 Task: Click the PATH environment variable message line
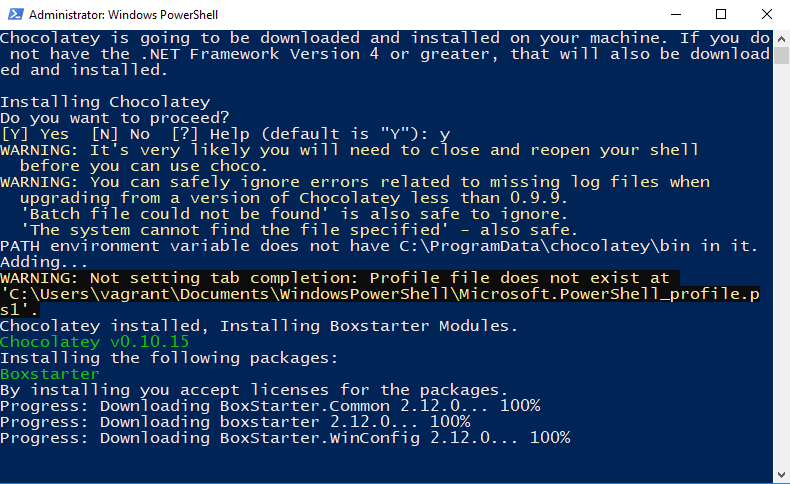[x=379, y=246]
